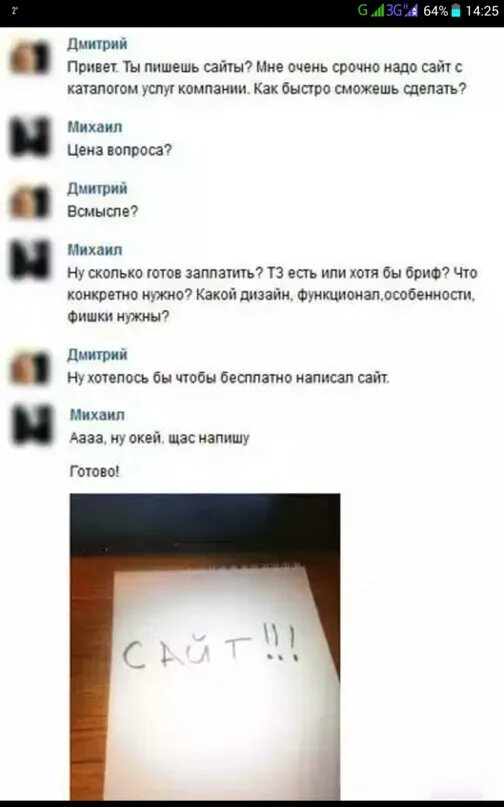Image resolution: width=504 pixels, height=807 pixels.
Task: Tap Дмитрий's avatar beside the "бесплатно написал сайт" message
Action: coord(30,367)
